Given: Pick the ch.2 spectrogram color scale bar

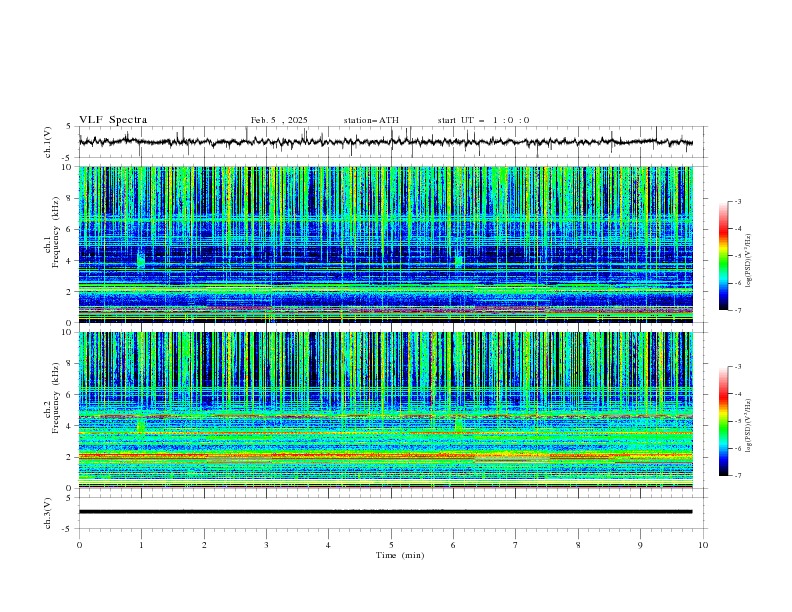Looking at the screenshot, I should 723,421.
